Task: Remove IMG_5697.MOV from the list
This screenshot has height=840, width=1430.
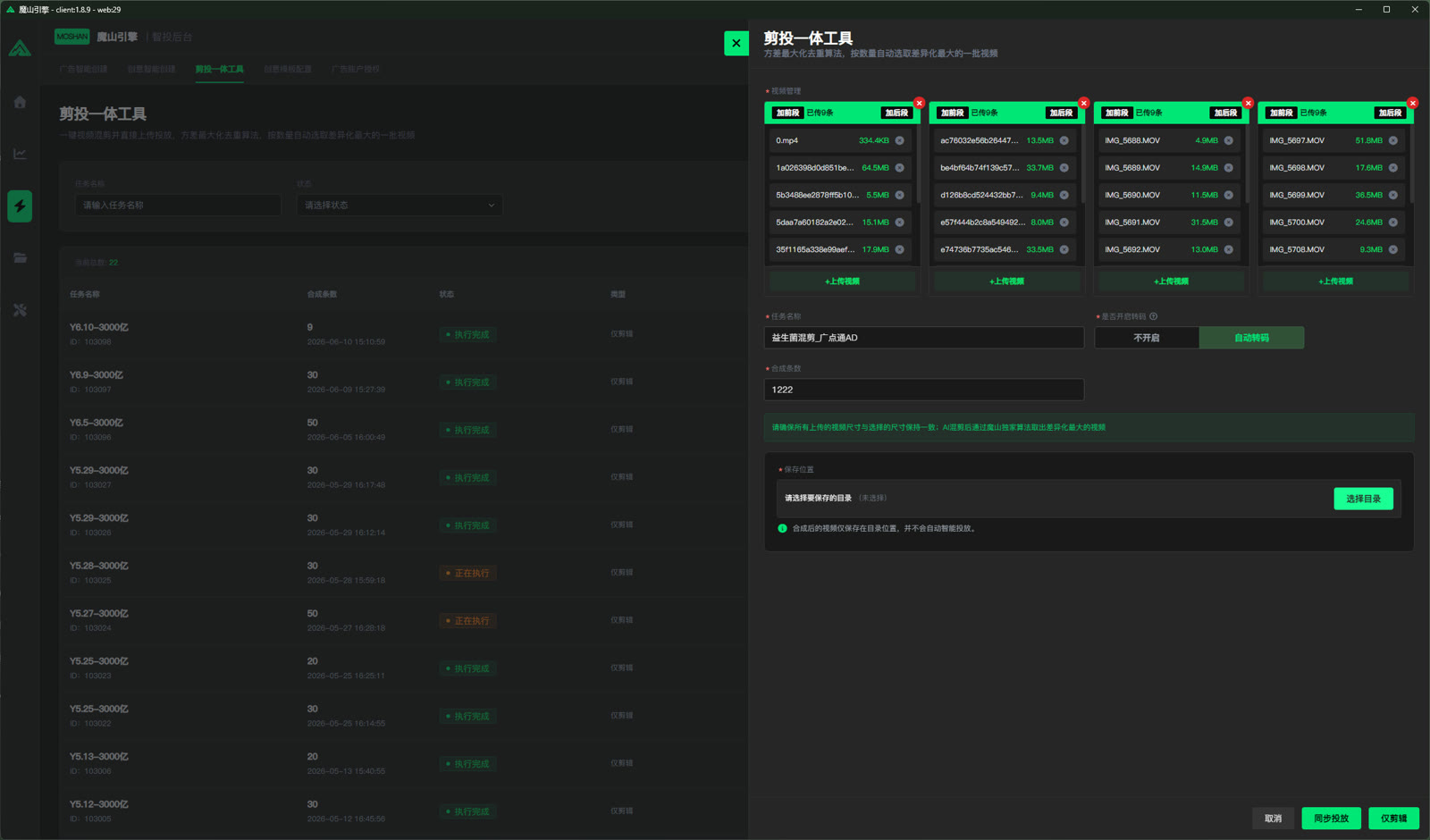Action: 1392,140
